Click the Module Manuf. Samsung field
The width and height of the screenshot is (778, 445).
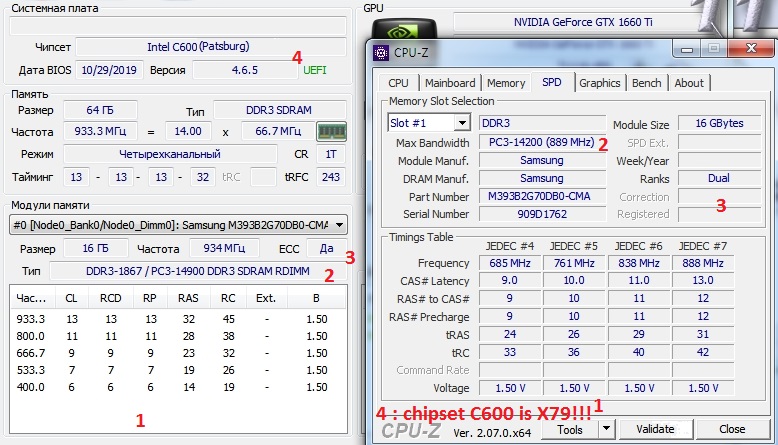542,160
